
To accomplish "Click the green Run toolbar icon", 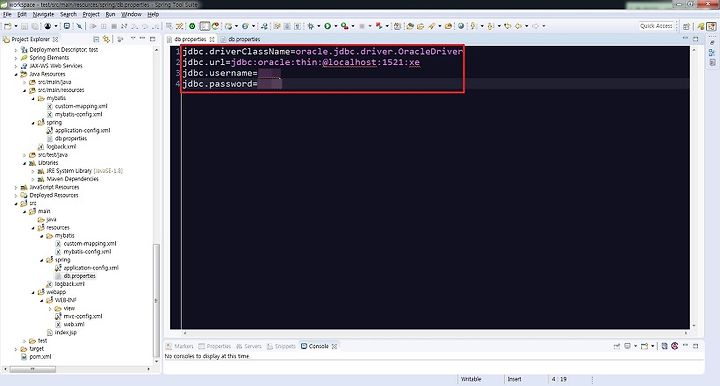I will point(327,26).
